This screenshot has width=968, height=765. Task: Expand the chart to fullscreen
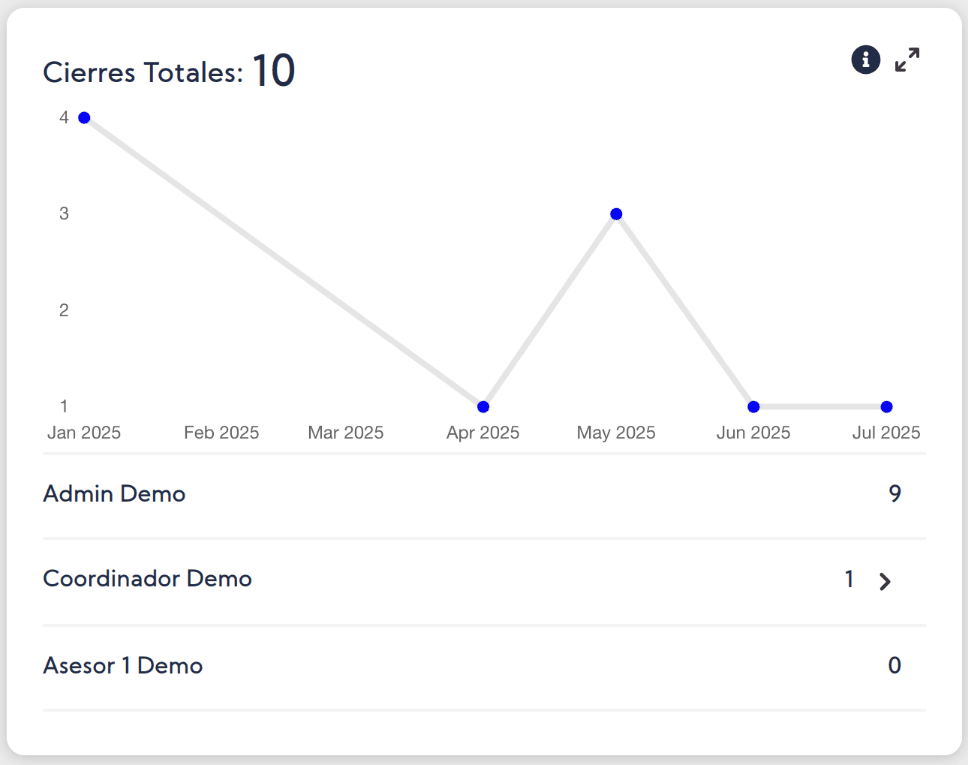[907, 60]
